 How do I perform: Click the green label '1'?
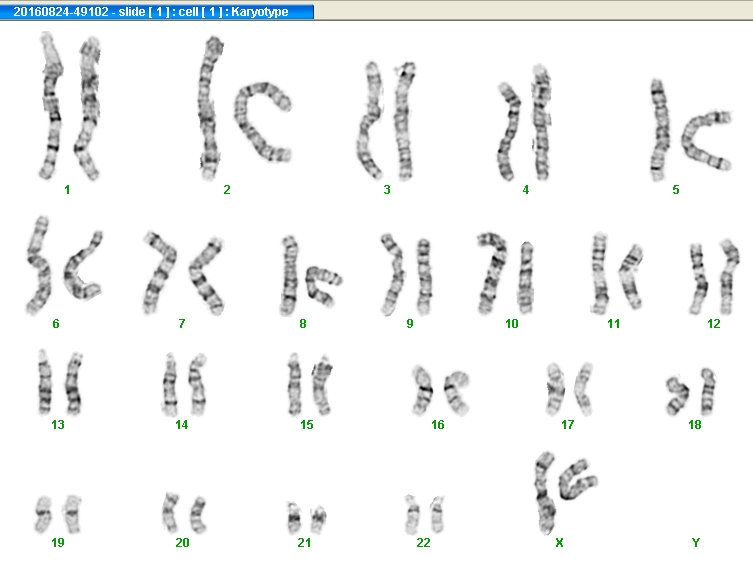tap(67, 190)
